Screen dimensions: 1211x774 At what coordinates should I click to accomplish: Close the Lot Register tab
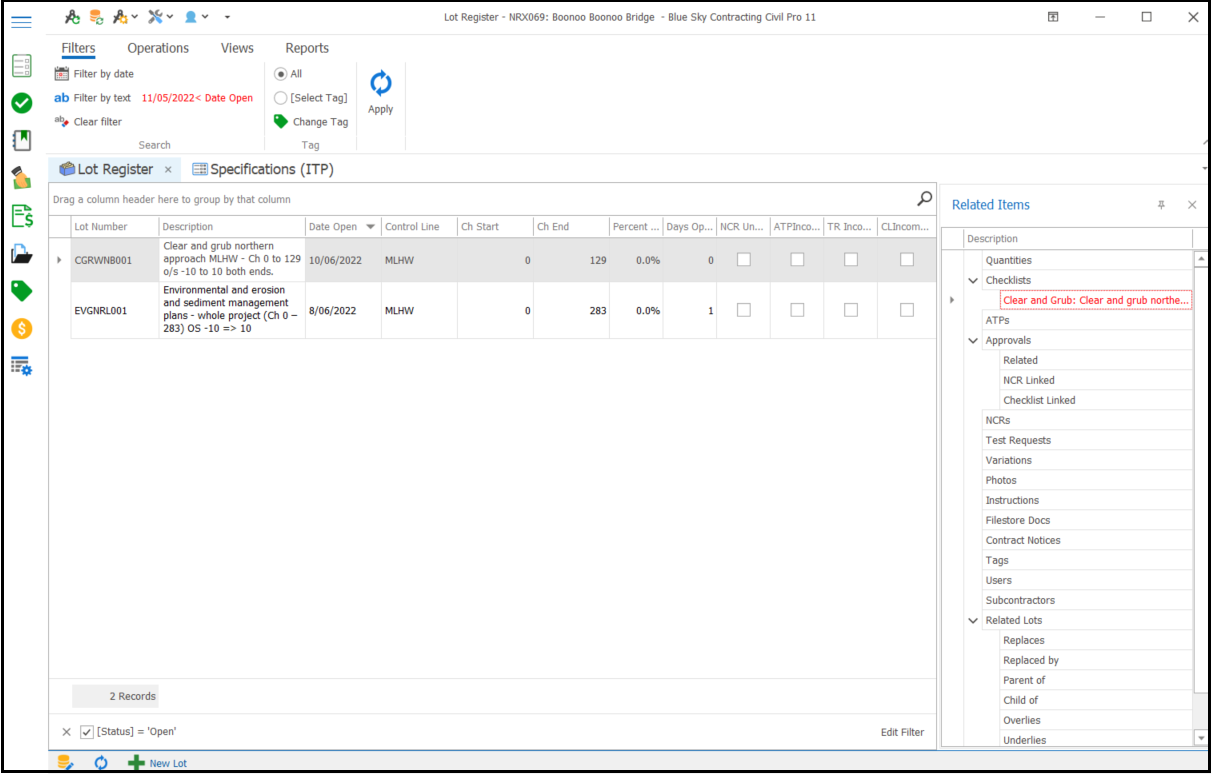coord(168,170)
